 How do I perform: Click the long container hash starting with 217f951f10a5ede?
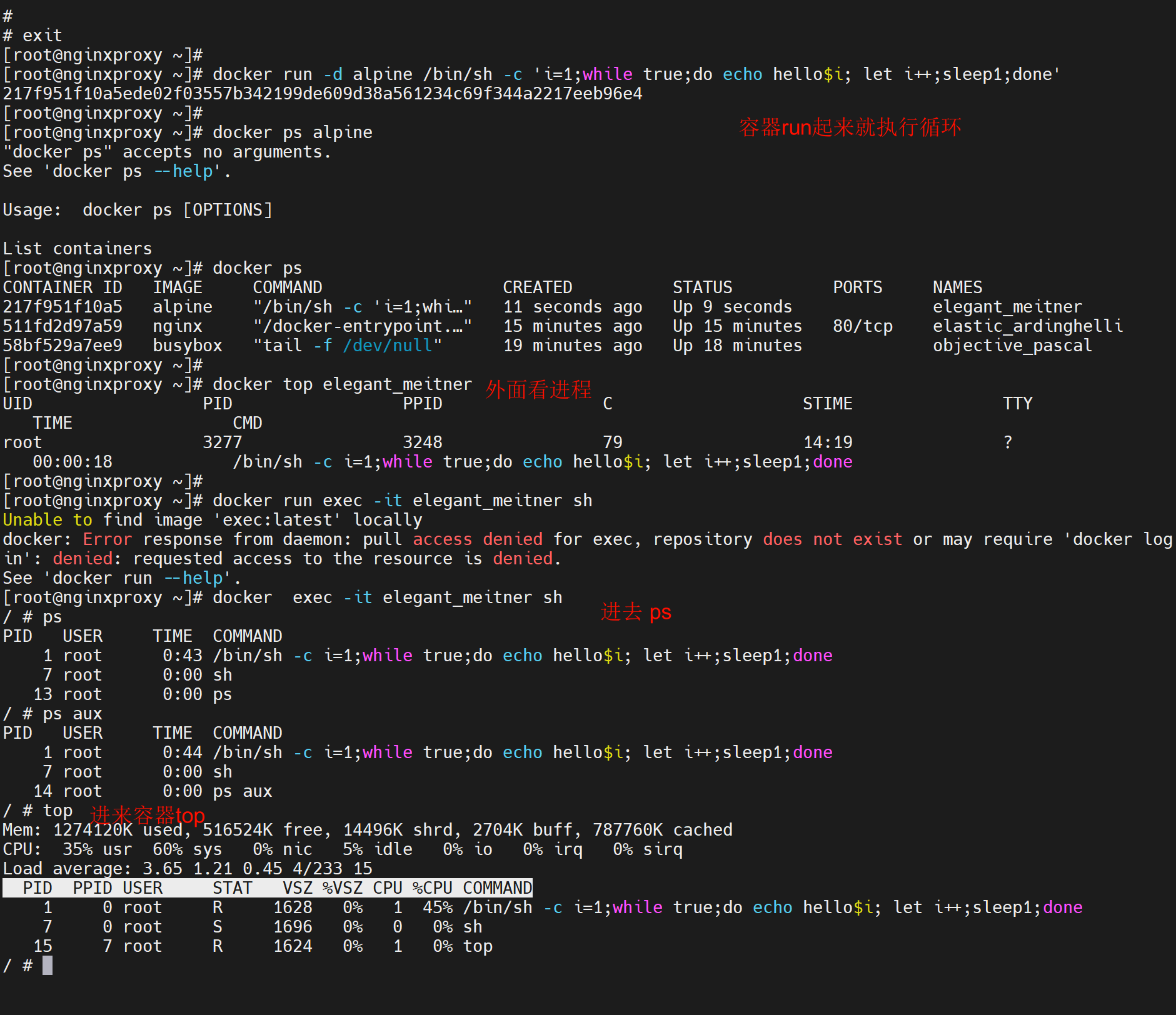pos(322,94)
